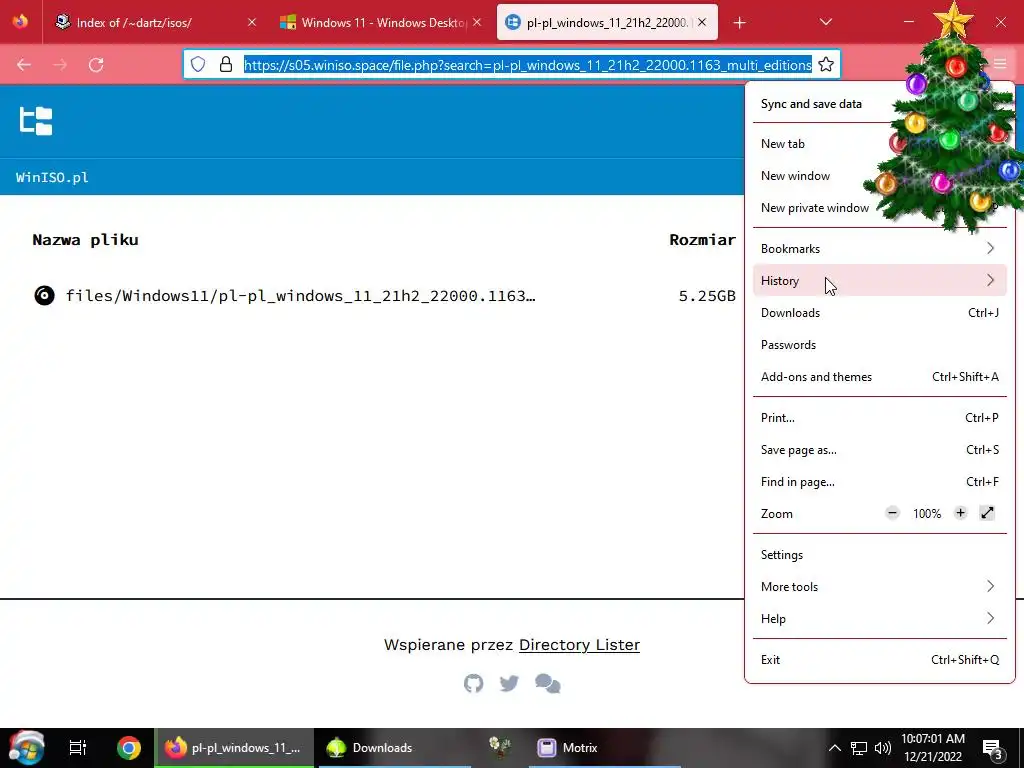Show hidden tray icons chevron
The height and width of the screenshot is (768, 1024).
click(x=835, y=748)
